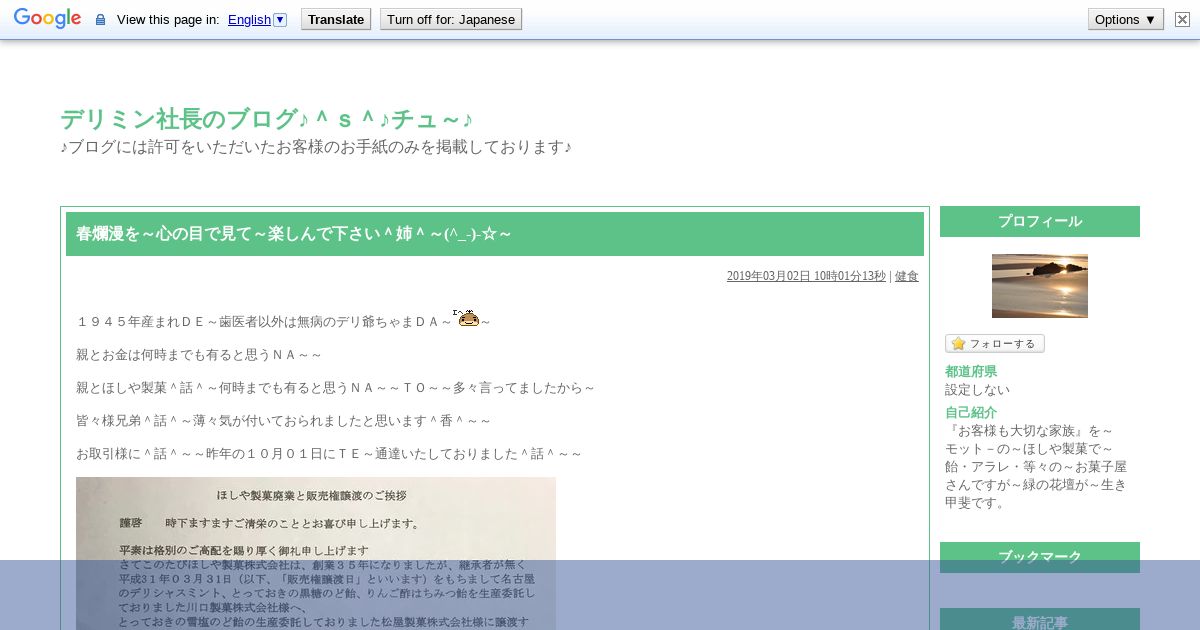Viewport: 1200px width, 630px height.
Task: Click the フォローする follow button
Action: 995,343
